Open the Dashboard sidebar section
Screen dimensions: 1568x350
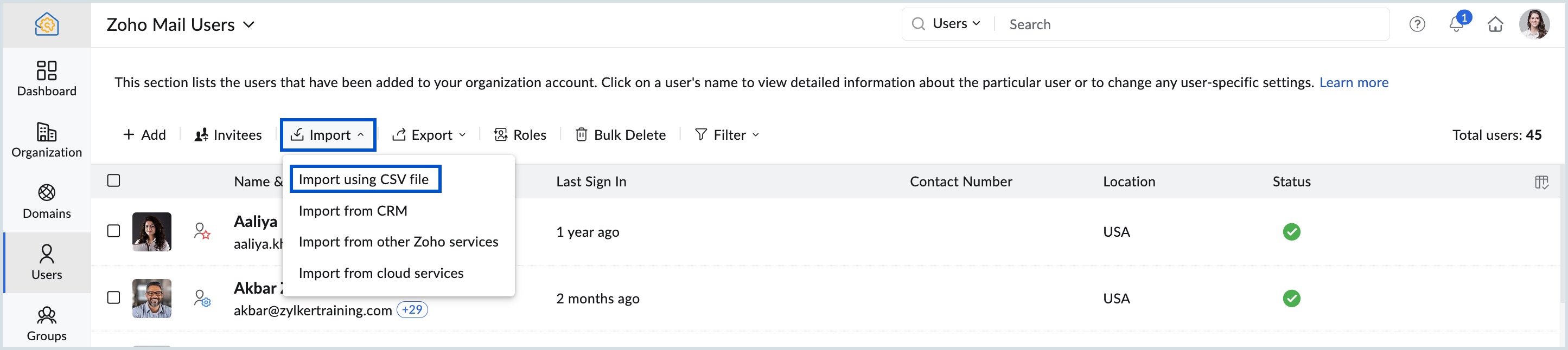47,79
